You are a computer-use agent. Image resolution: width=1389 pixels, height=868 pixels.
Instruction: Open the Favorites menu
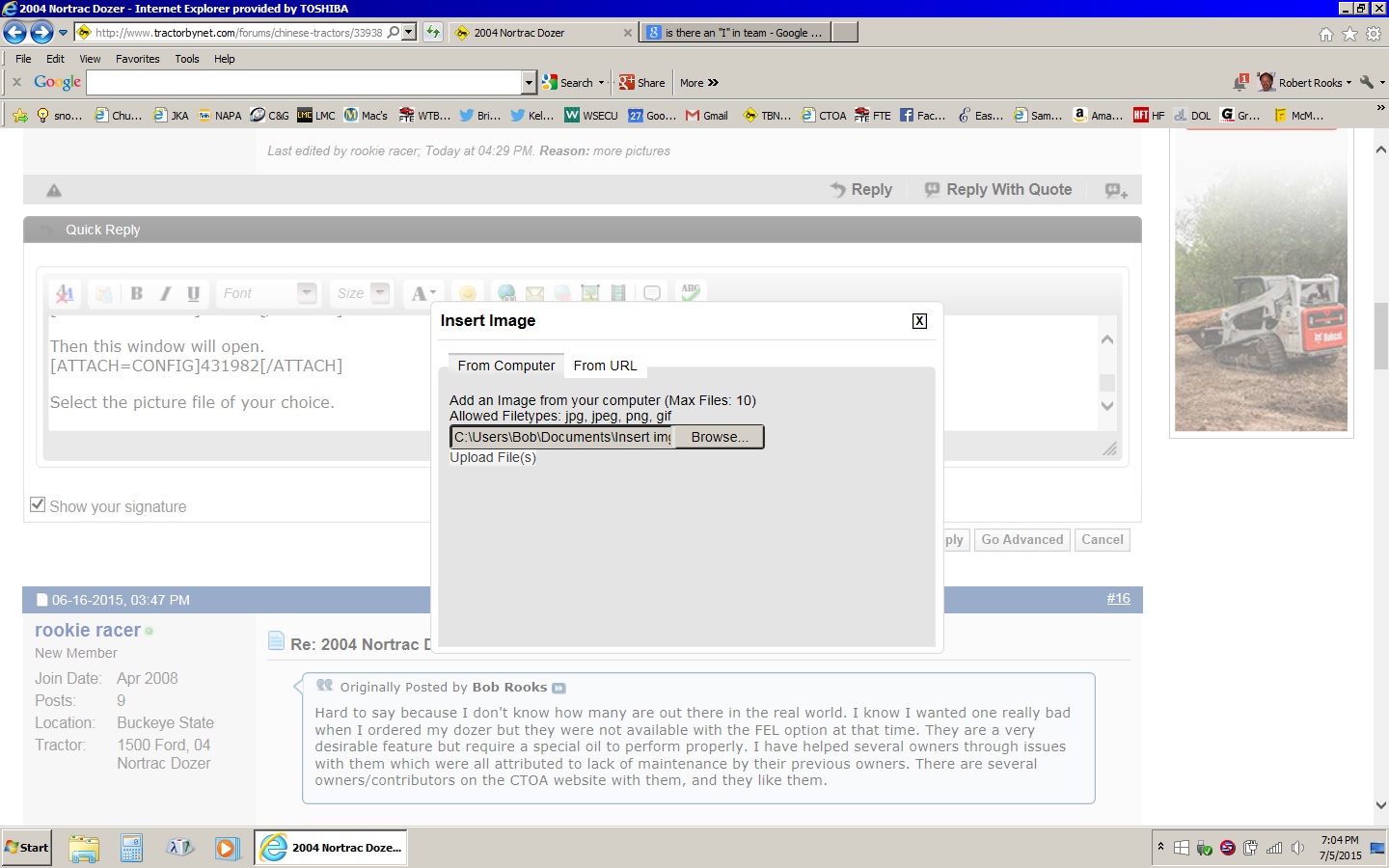137,59
